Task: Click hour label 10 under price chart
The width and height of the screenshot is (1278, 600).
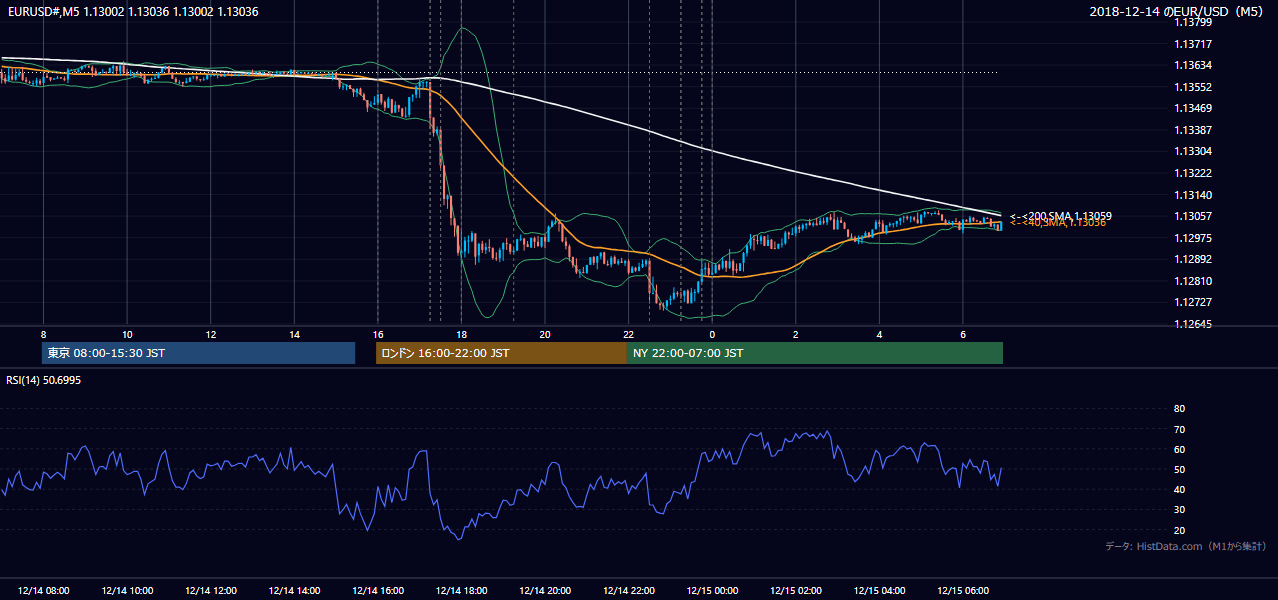Action: click(x=127, y=334)
